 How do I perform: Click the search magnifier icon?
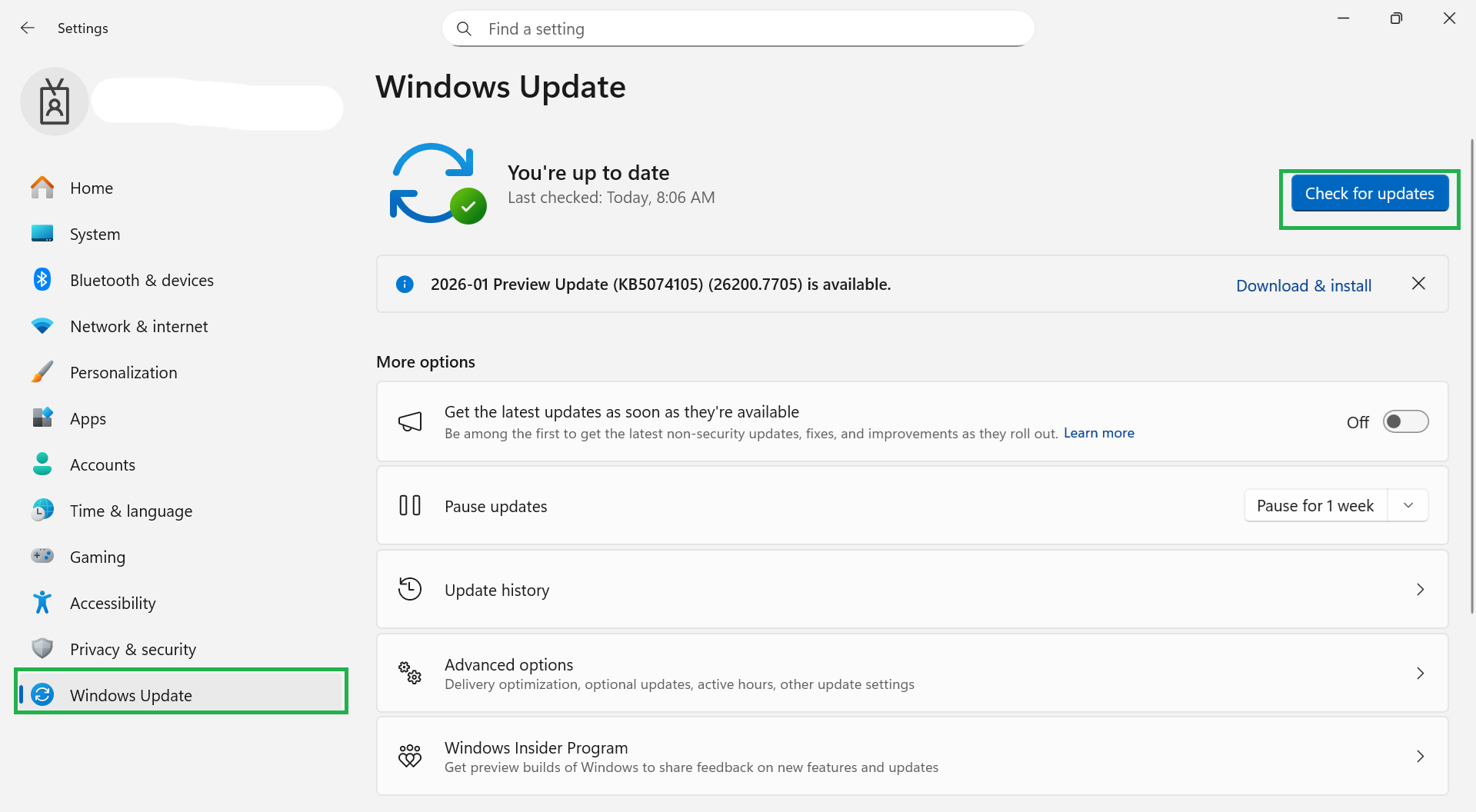pos(464,29)
